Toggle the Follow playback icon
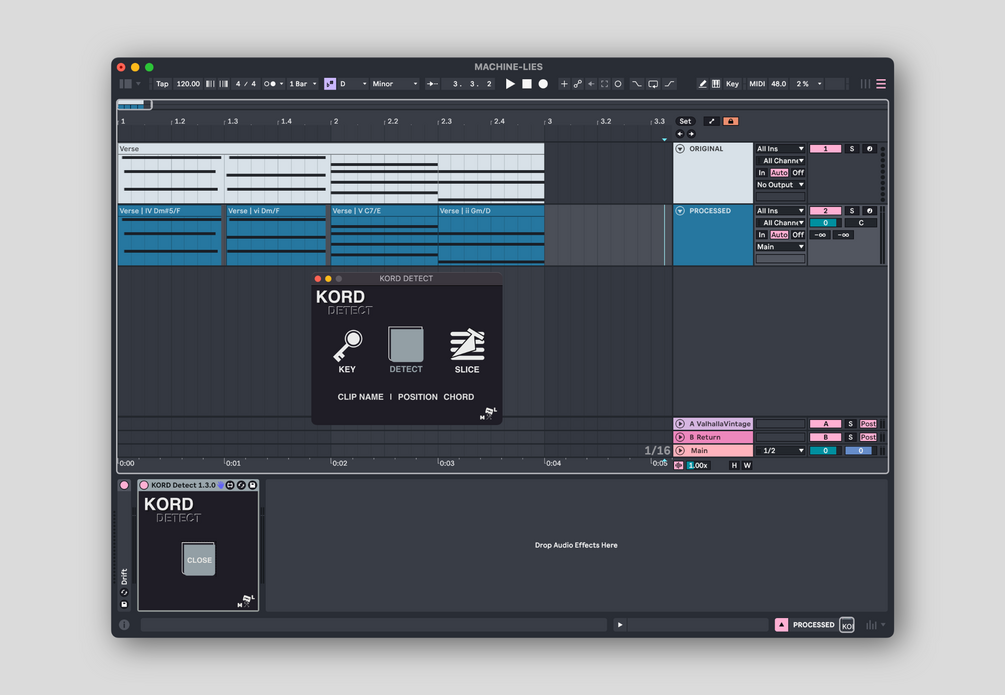 click(433, 84)
